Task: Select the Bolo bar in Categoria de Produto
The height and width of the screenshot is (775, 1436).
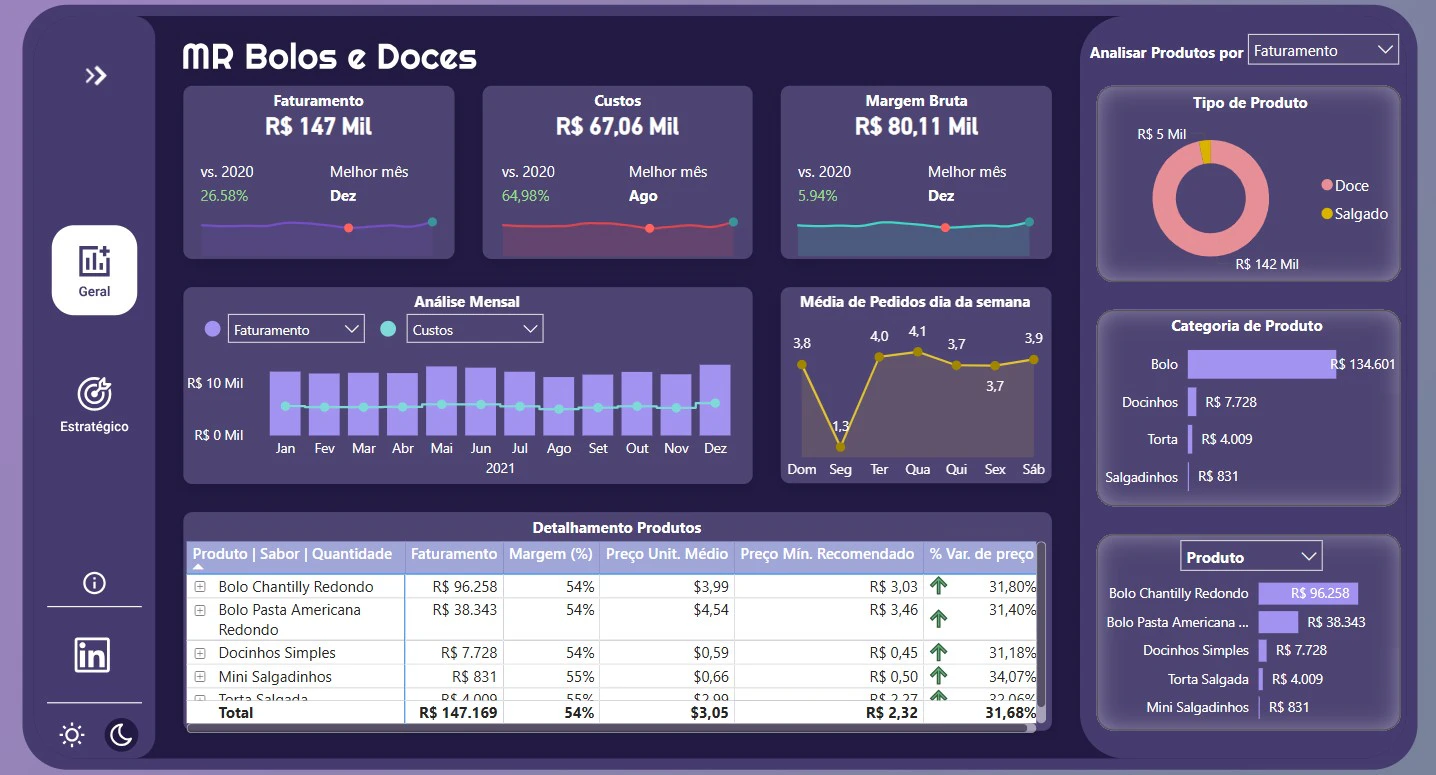Action: (1262, 364)
